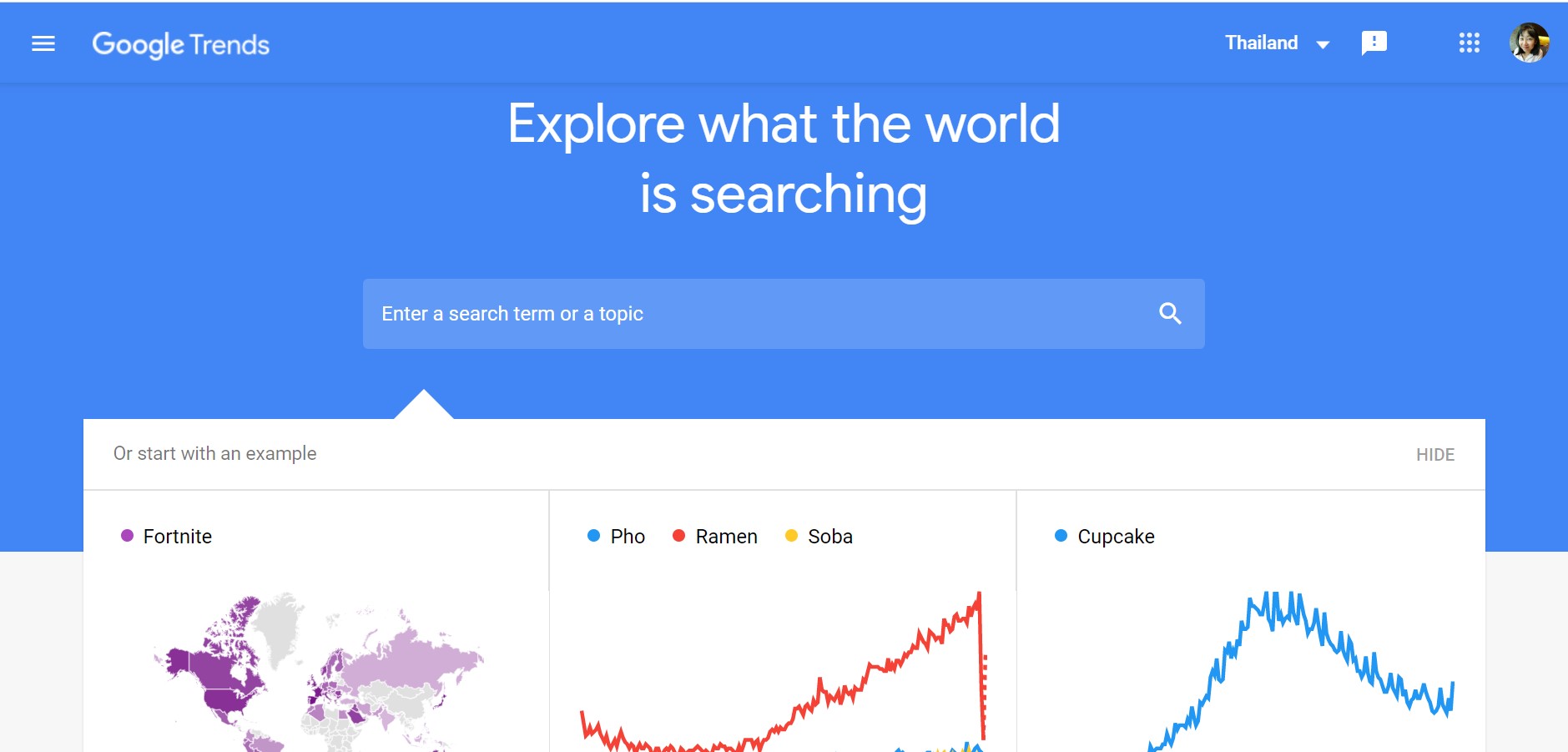
Task: Click the yellow Soba legend dot
Action: click(x=791, y=536)
